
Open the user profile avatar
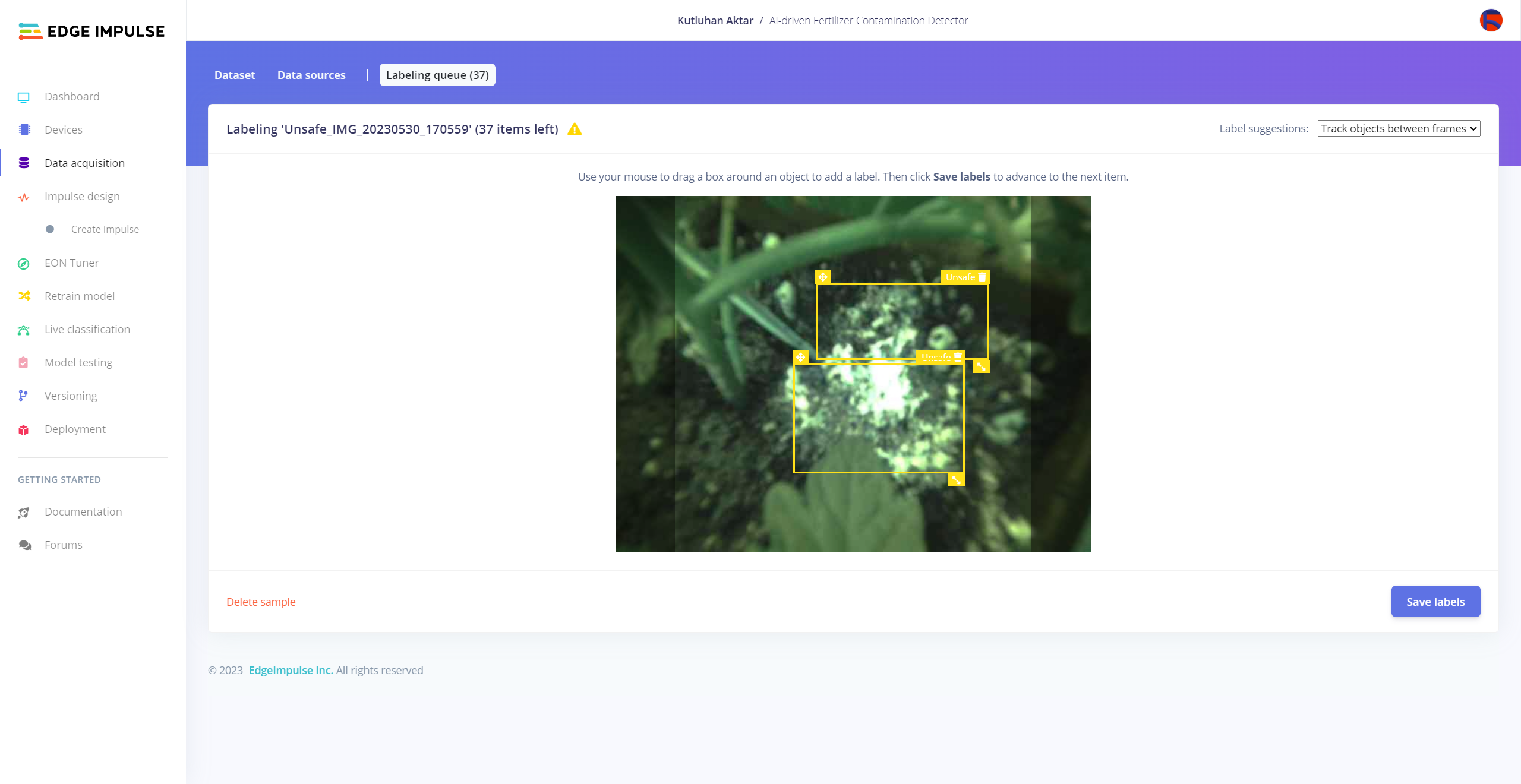[x=1491, y=20]
